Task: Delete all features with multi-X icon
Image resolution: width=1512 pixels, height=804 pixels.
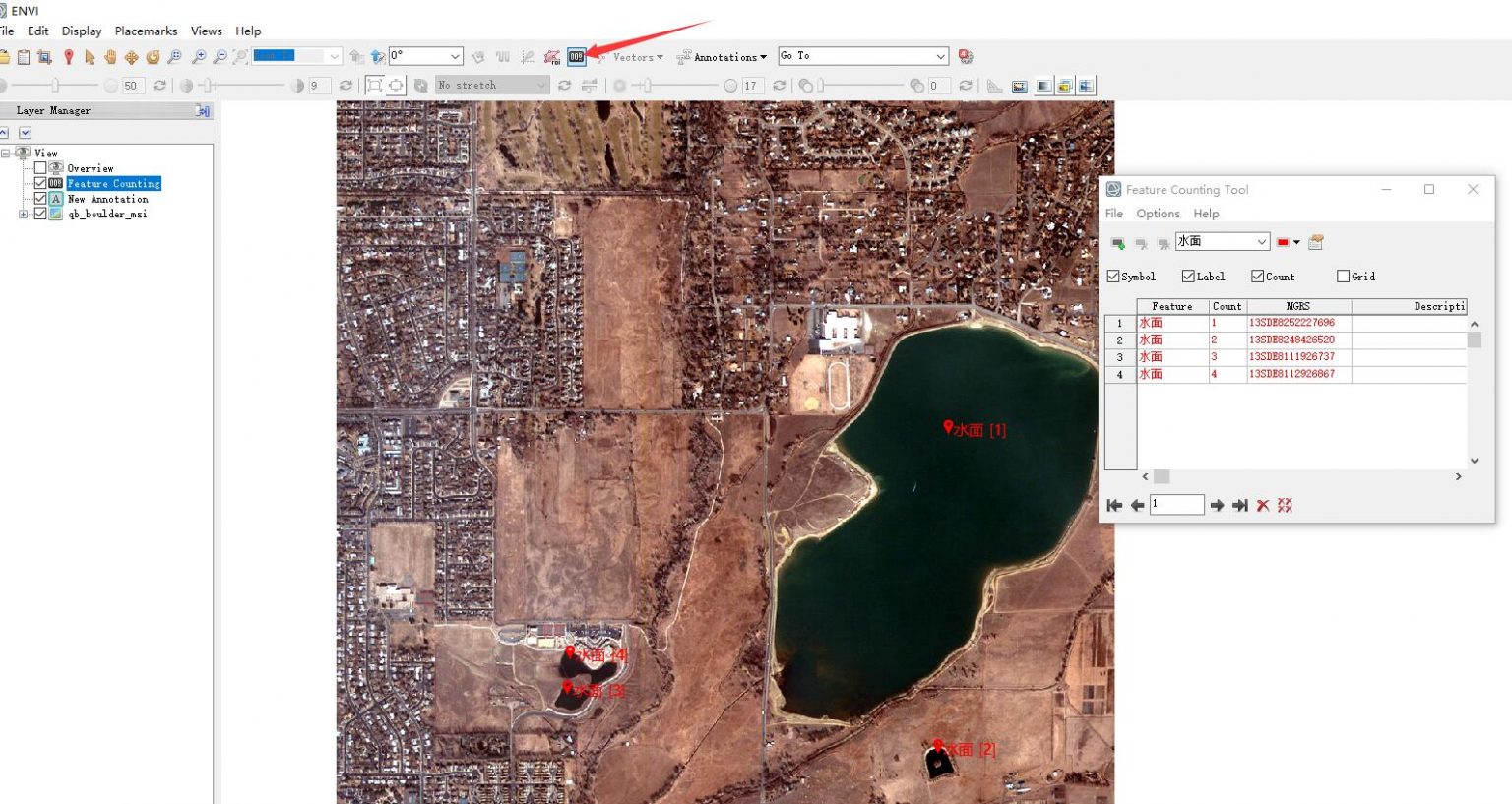Action: 1285,505
